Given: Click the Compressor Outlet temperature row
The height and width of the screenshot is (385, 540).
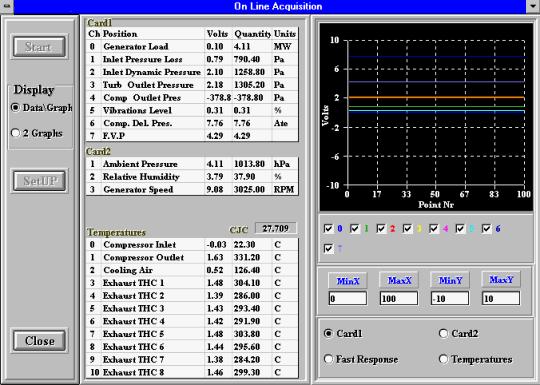Looking at the screenshot, I should [x=192, y=257].
